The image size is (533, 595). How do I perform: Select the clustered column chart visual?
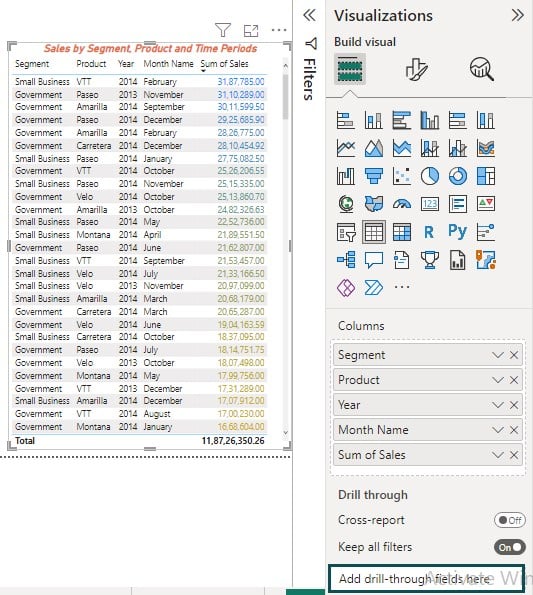click(429, 120)
